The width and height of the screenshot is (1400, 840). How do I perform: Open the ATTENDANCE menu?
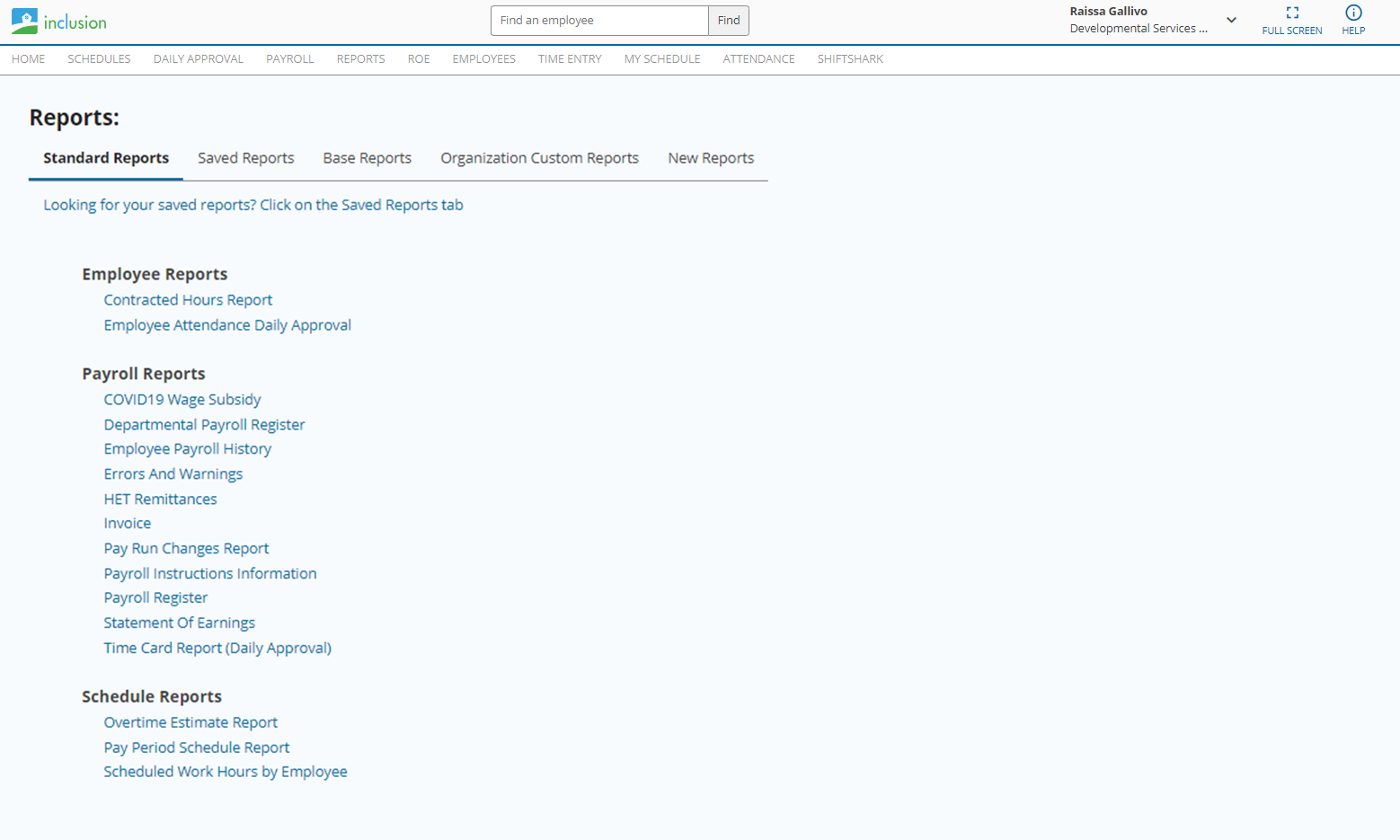759,59
